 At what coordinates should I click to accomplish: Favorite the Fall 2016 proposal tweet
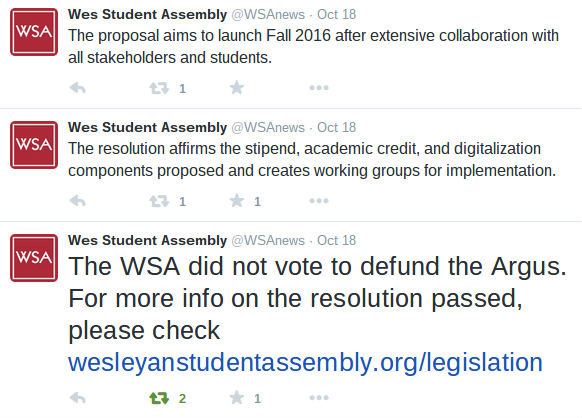tap(236, 88)
